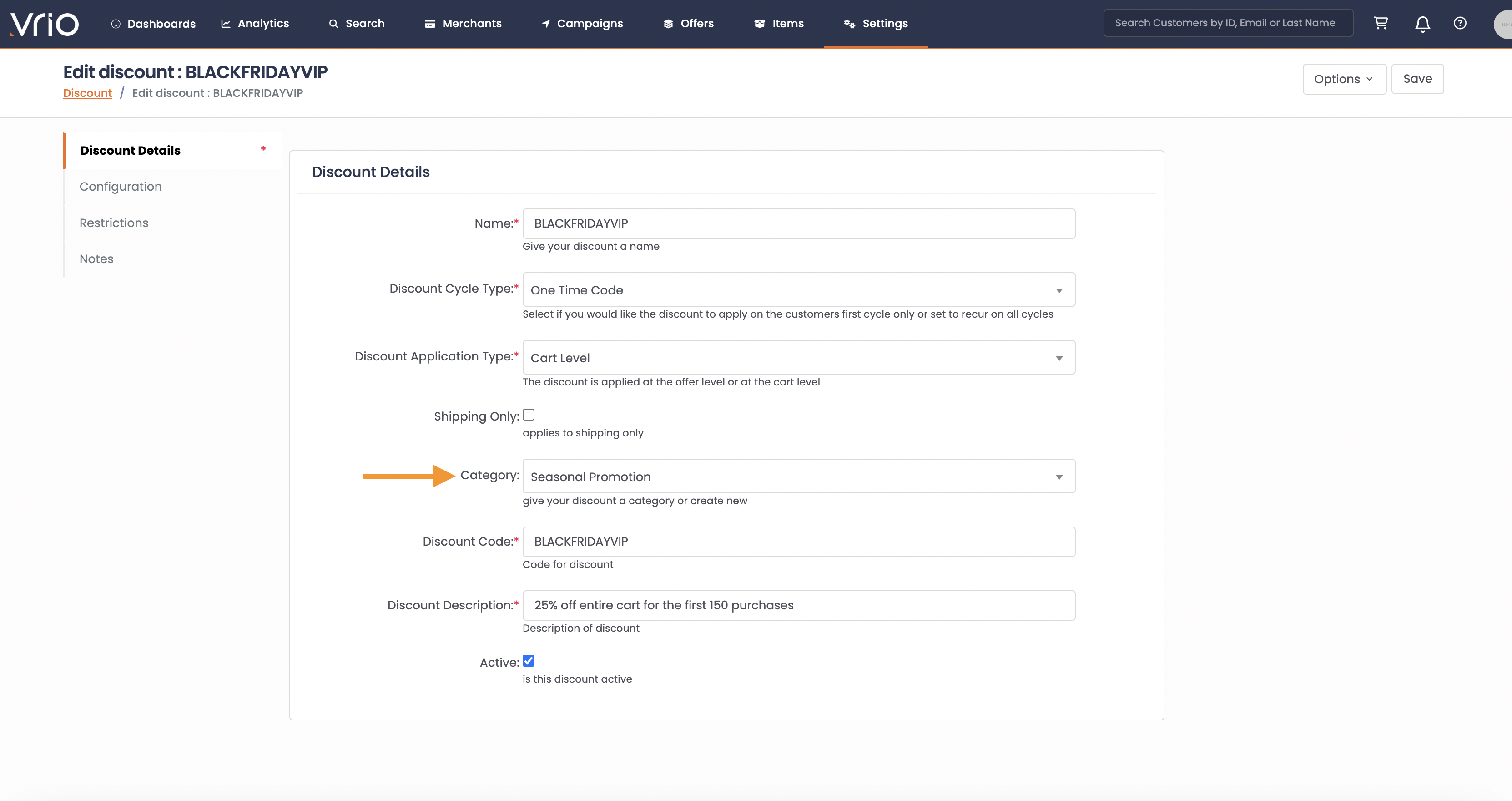
Task: Uncheck the Active checkbox
Action: coord(528,661)
